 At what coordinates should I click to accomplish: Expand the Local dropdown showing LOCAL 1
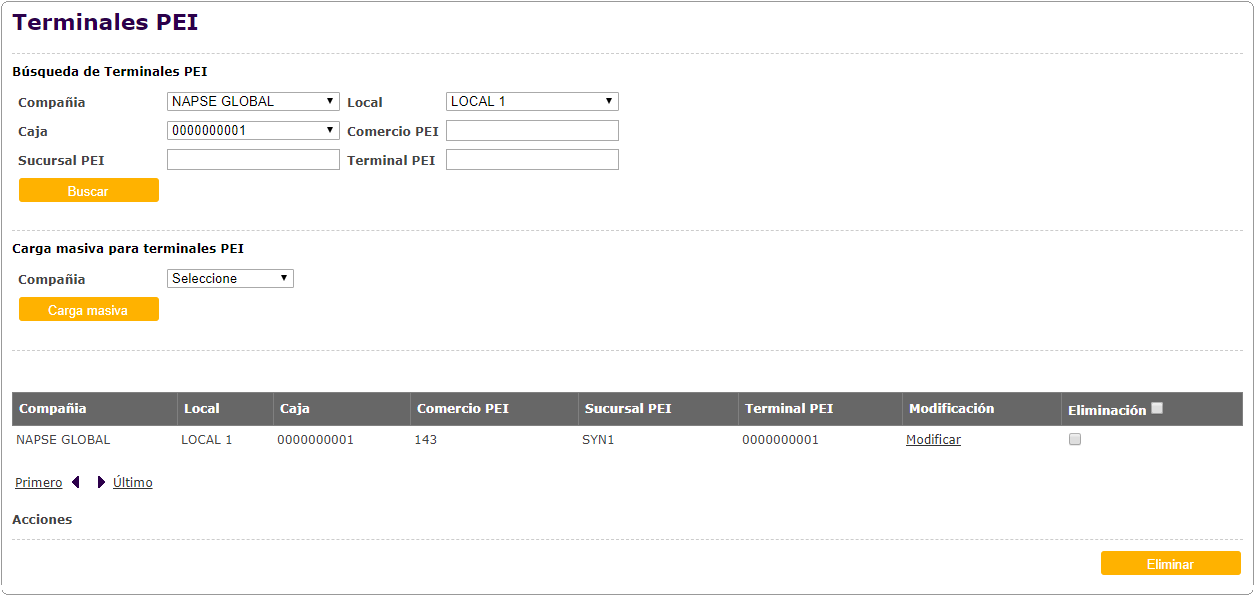click(x=532, y=101)
